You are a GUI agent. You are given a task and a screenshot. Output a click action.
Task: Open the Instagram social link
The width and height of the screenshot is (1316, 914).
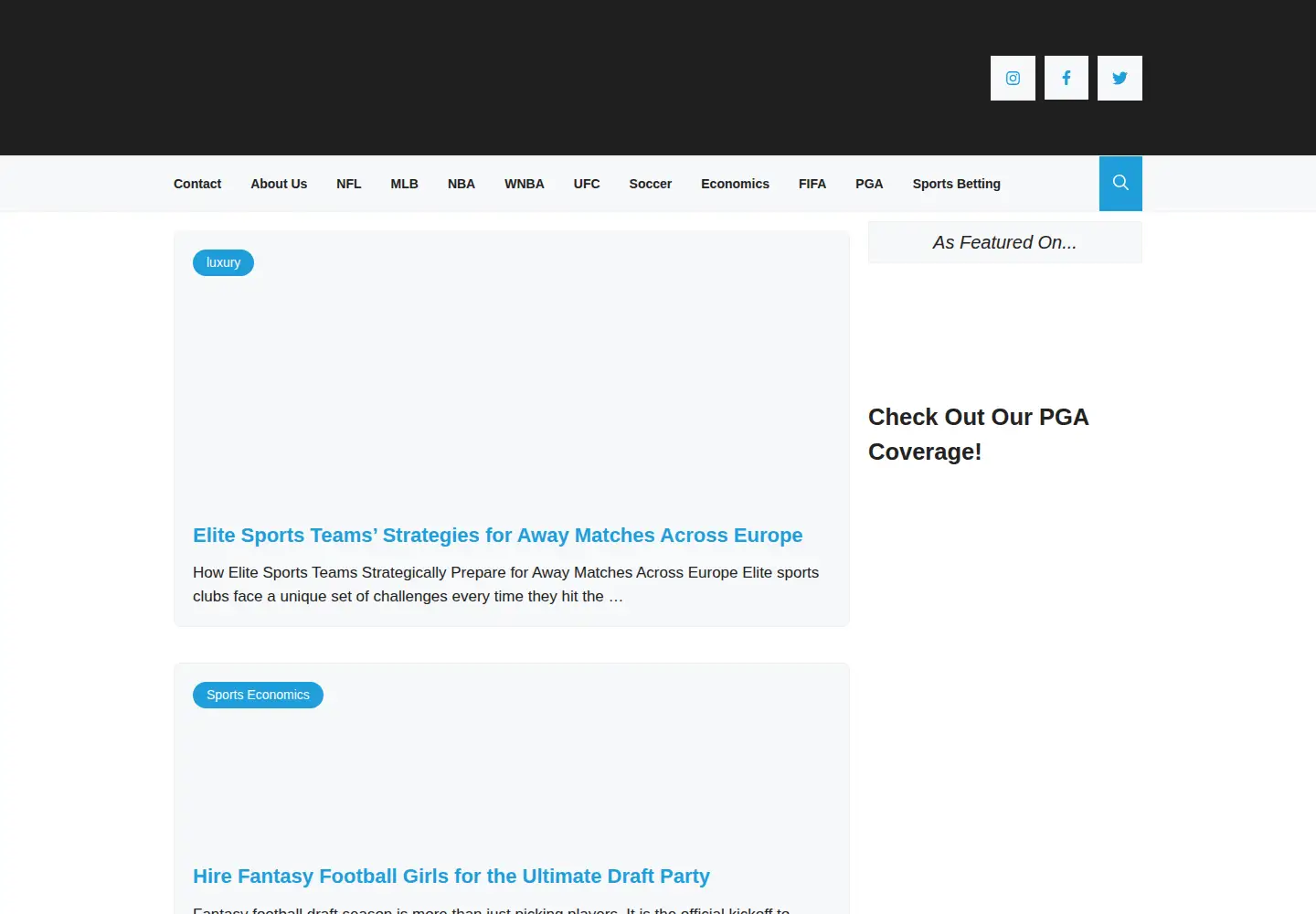pyautogui.click(x=1013, y=79)
